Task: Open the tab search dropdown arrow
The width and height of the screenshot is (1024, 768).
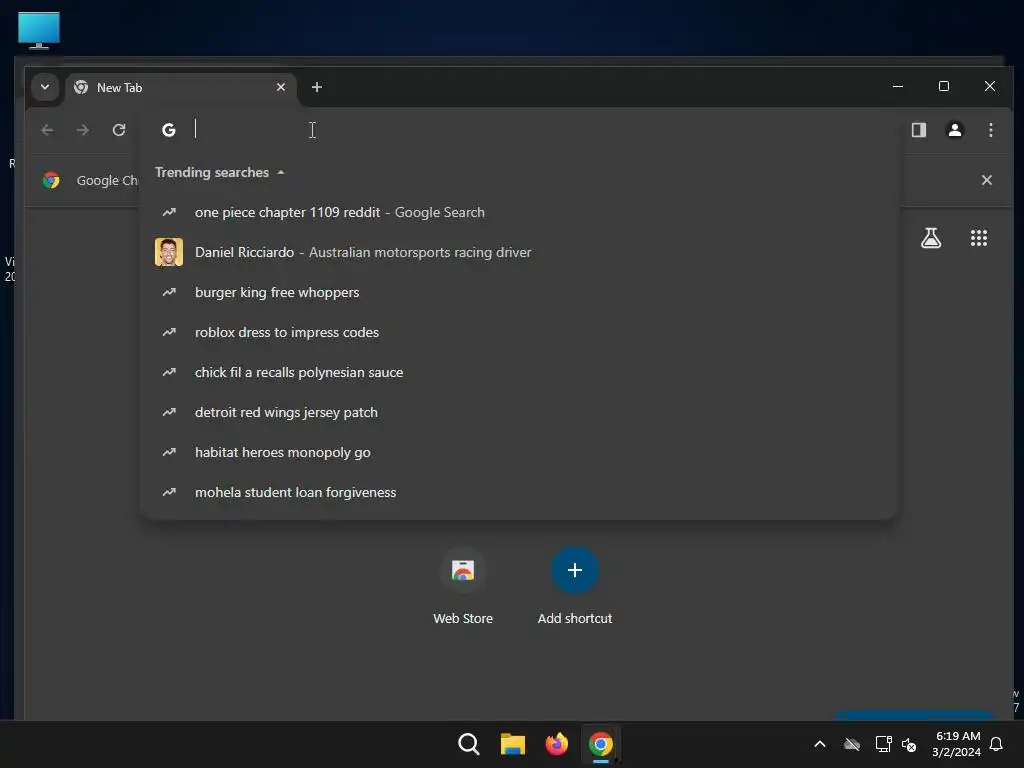Action: click(x=45, y=87)
